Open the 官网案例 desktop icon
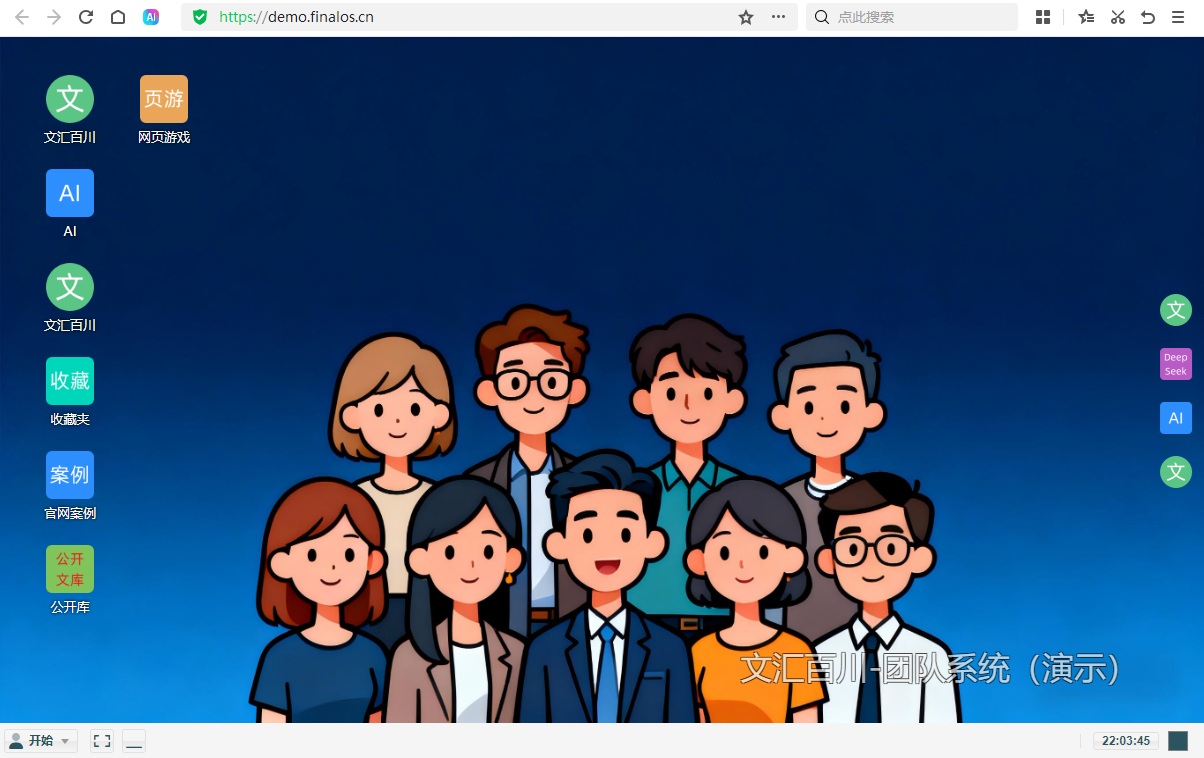The width and height of the screenshot is (1204, 758). click(70, 476)
